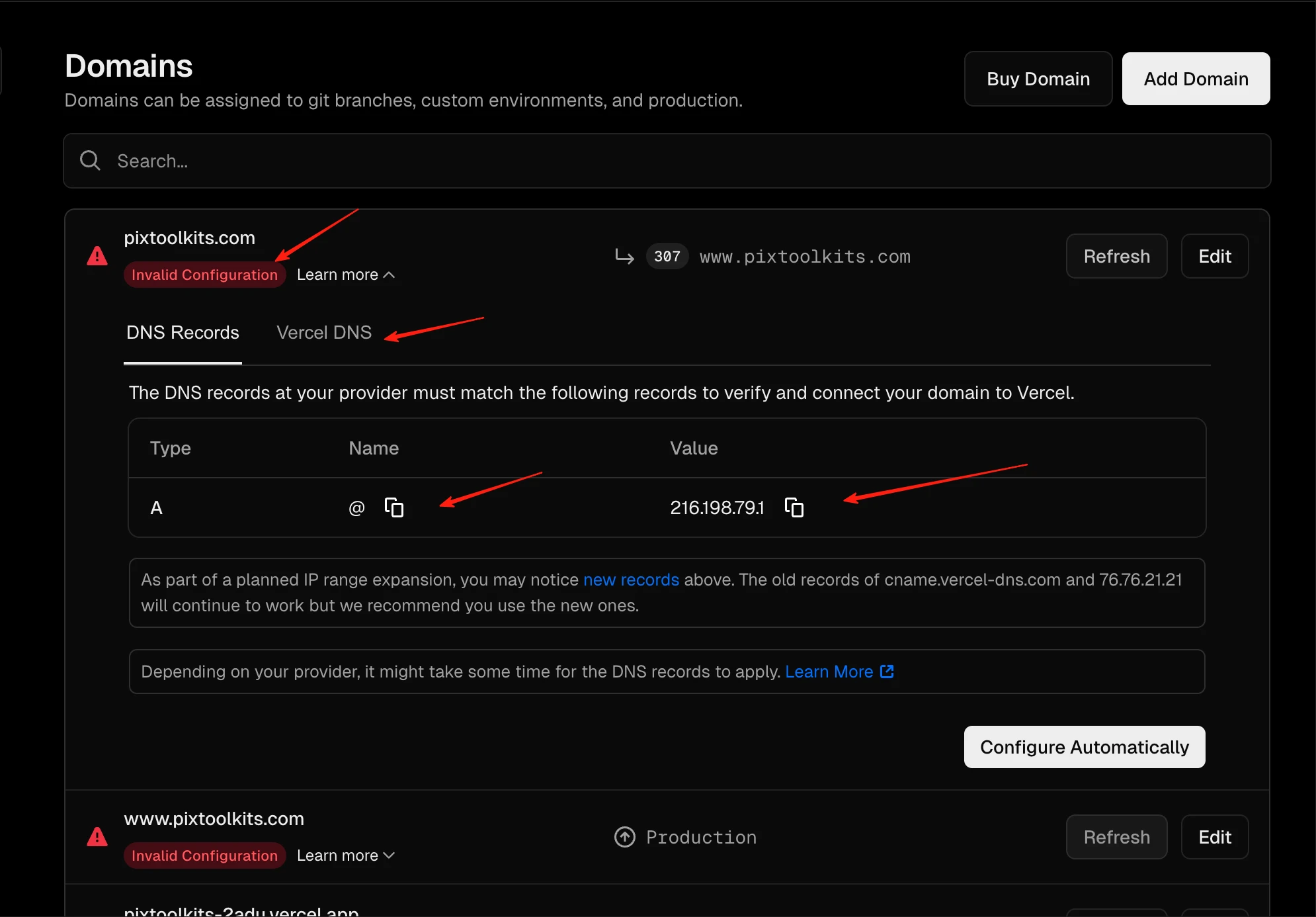Click the Type column header
This screenshot has height=917, width=1316.
(170, 448)
